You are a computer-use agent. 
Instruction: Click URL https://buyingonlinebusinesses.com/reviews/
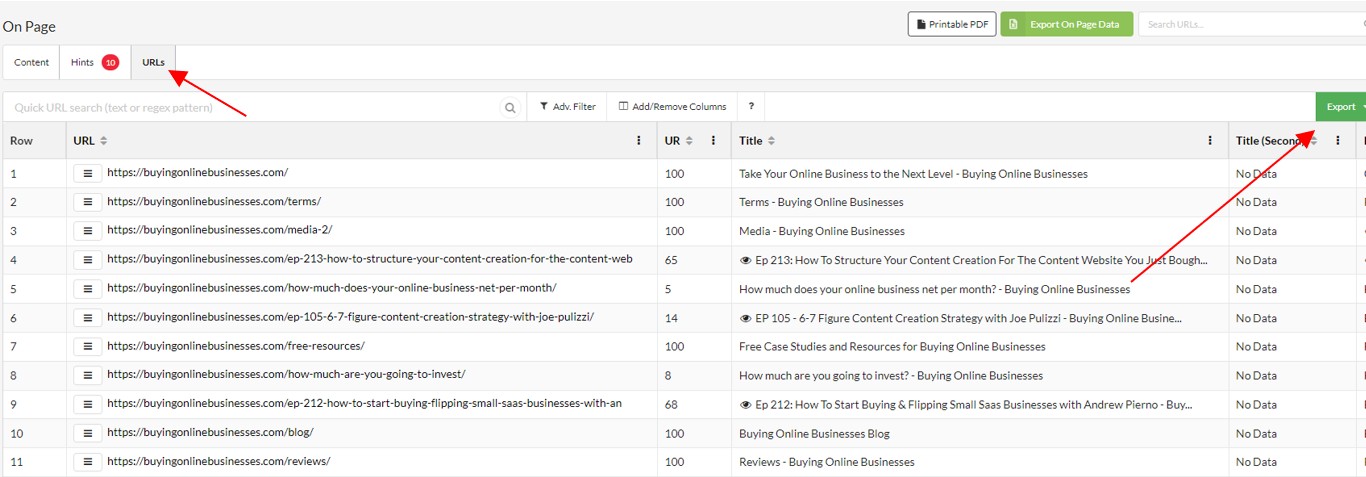click(218, 462)
